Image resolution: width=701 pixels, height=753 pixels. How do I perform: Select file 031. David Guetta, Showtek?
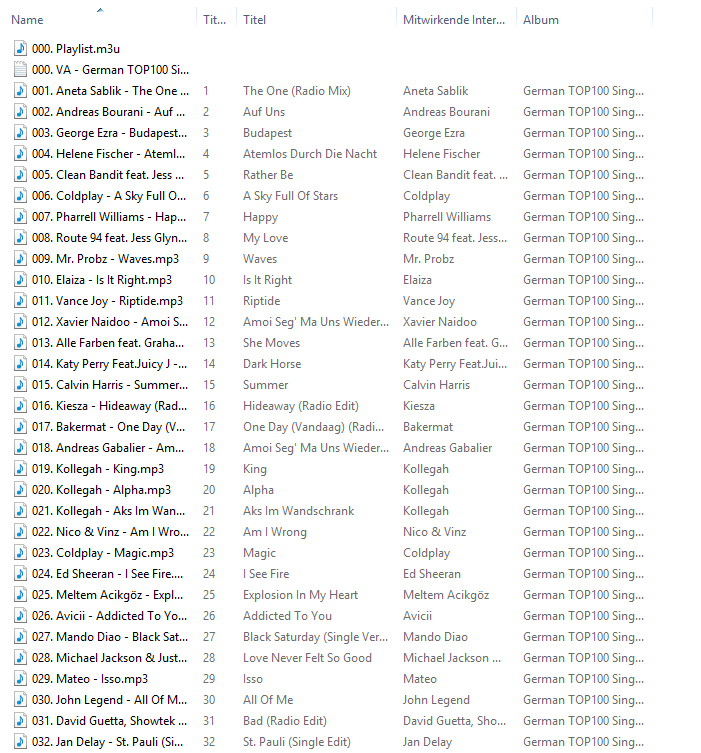point(109,721)
